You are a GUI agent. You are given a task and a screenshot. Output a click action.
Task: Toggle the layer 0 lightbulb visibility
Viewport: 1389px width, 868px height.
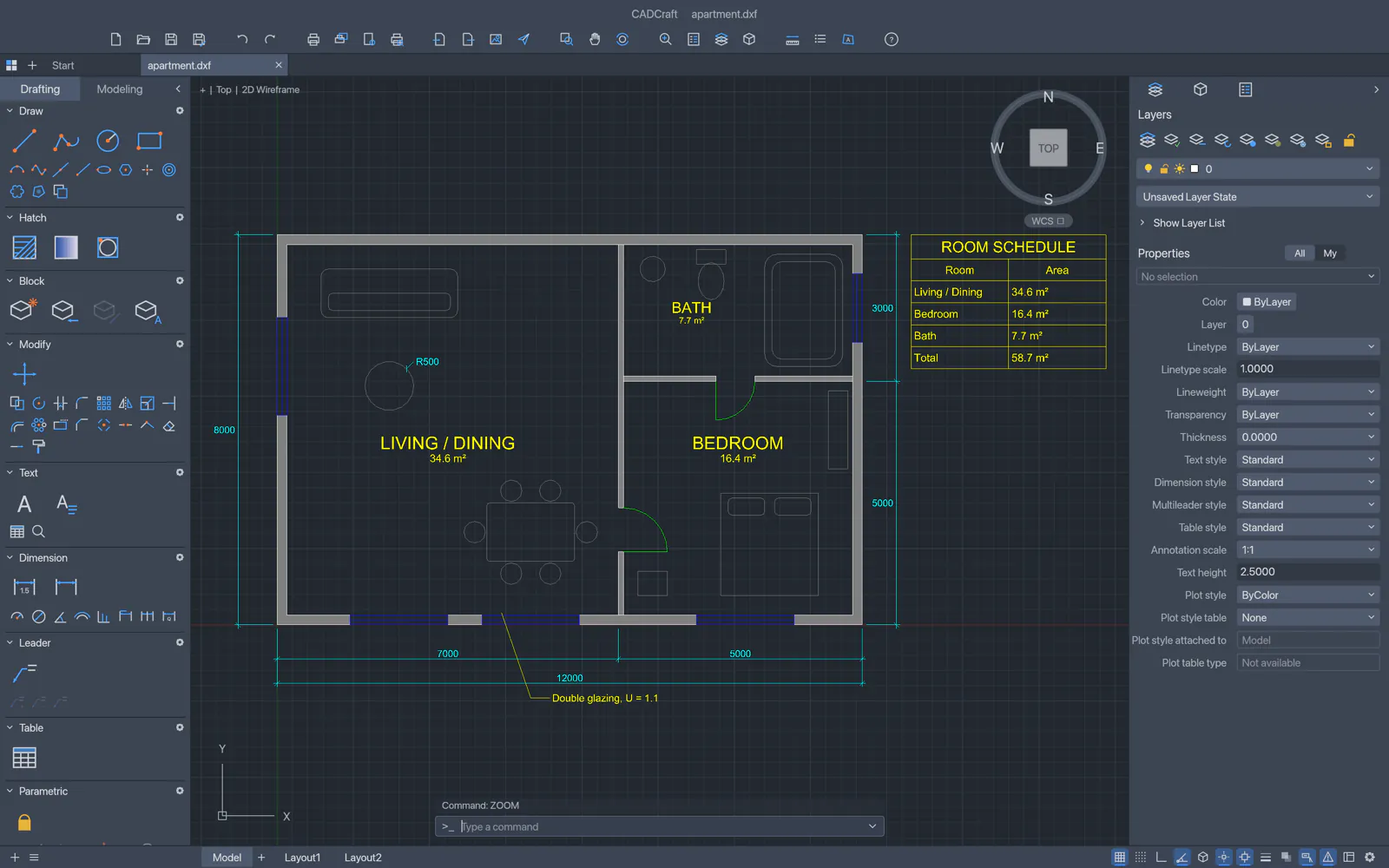tap(1148, 169)
